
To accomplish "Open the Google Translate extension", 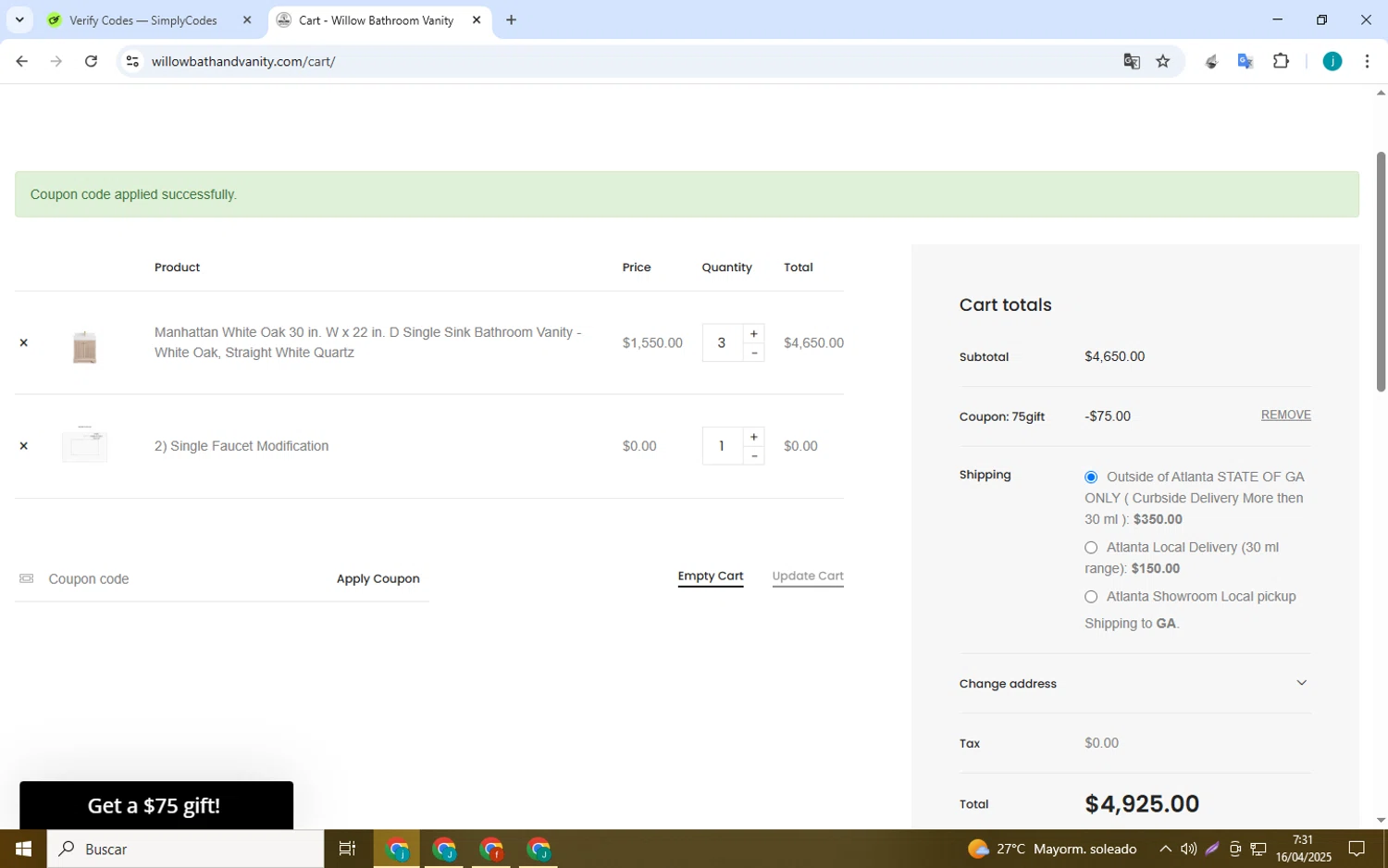I will click(x=1245, y=61).
